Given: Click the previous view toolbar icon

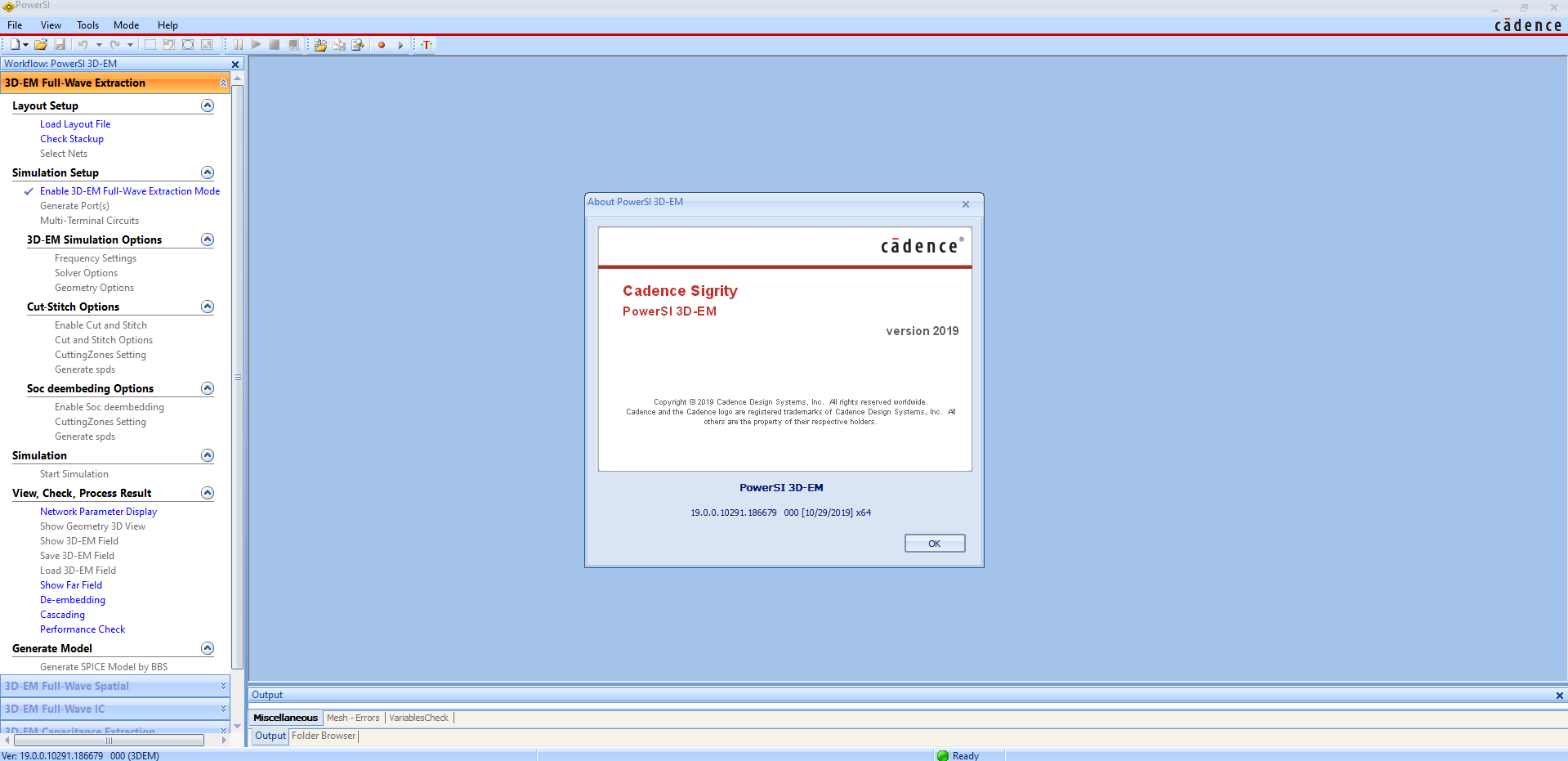Looking at the screenshot, I should pos(169,45).
